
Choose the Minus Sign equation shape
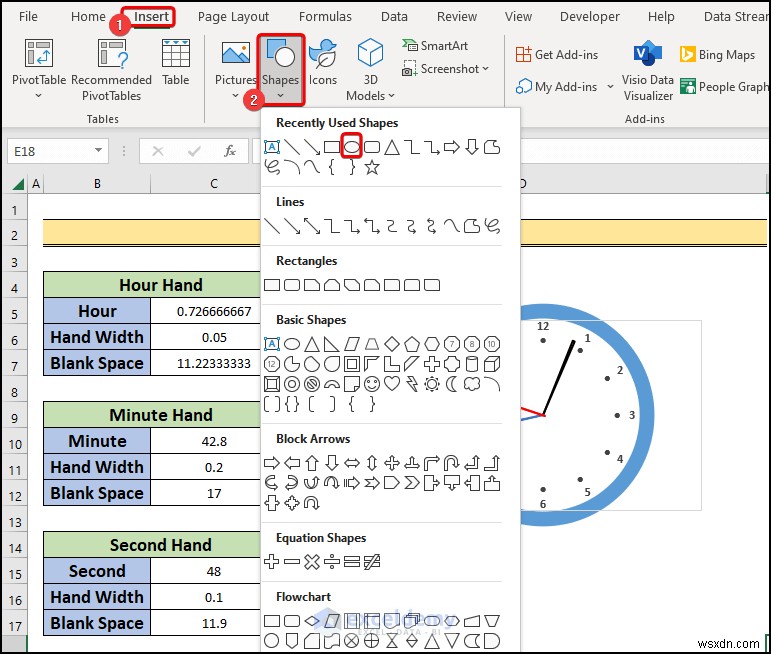pos(292,562)
